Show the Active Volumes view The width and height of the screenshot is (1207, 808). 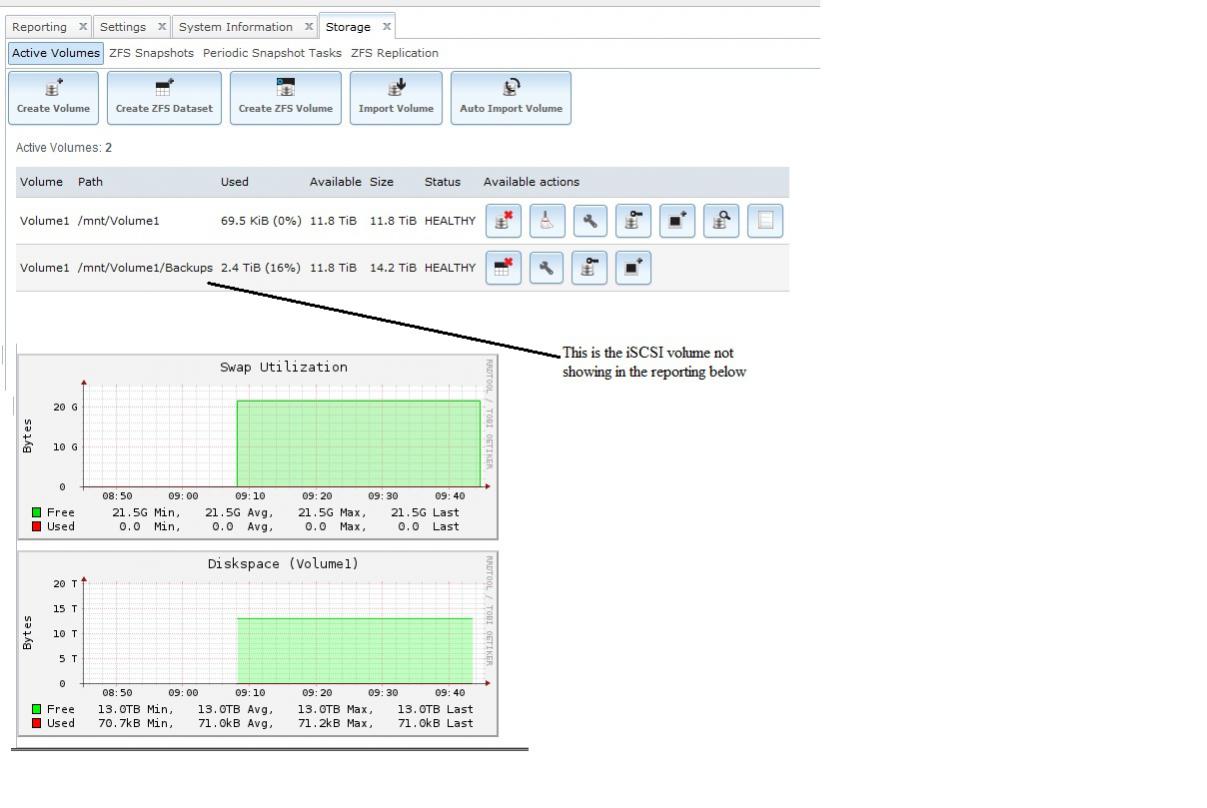click(x=56, y=53)
